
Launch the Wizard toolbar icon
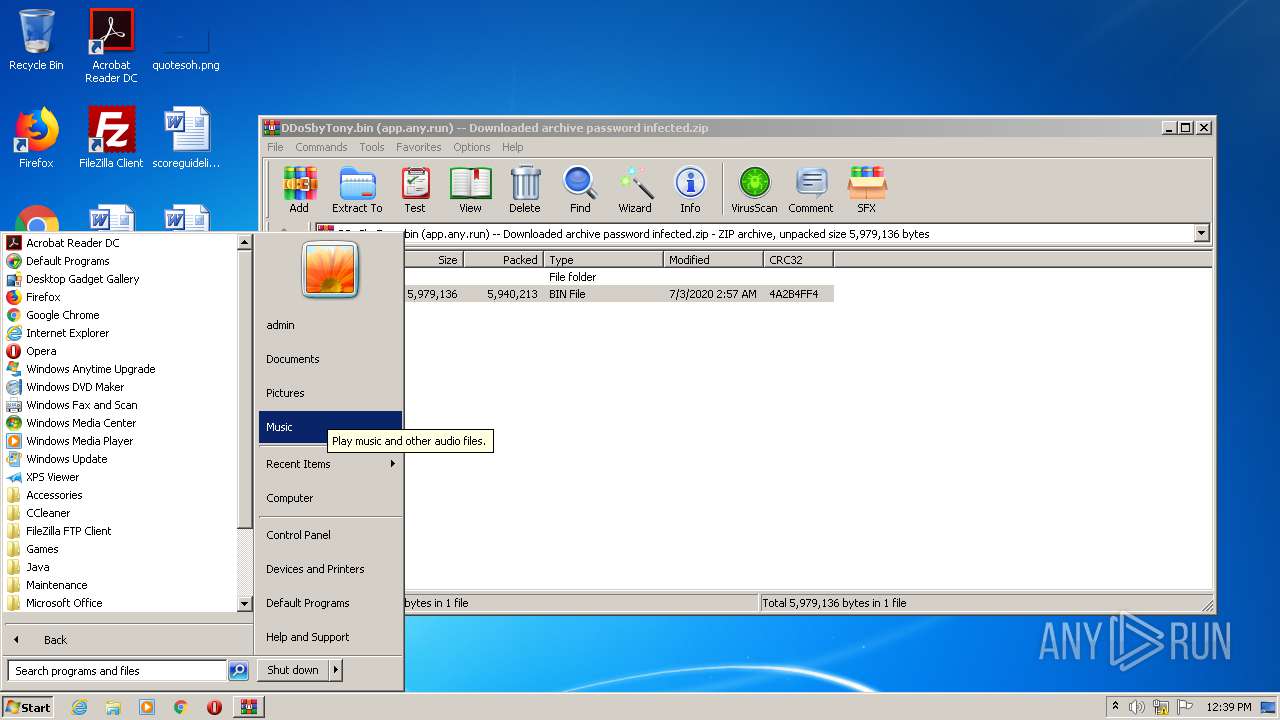pos(635,190)
